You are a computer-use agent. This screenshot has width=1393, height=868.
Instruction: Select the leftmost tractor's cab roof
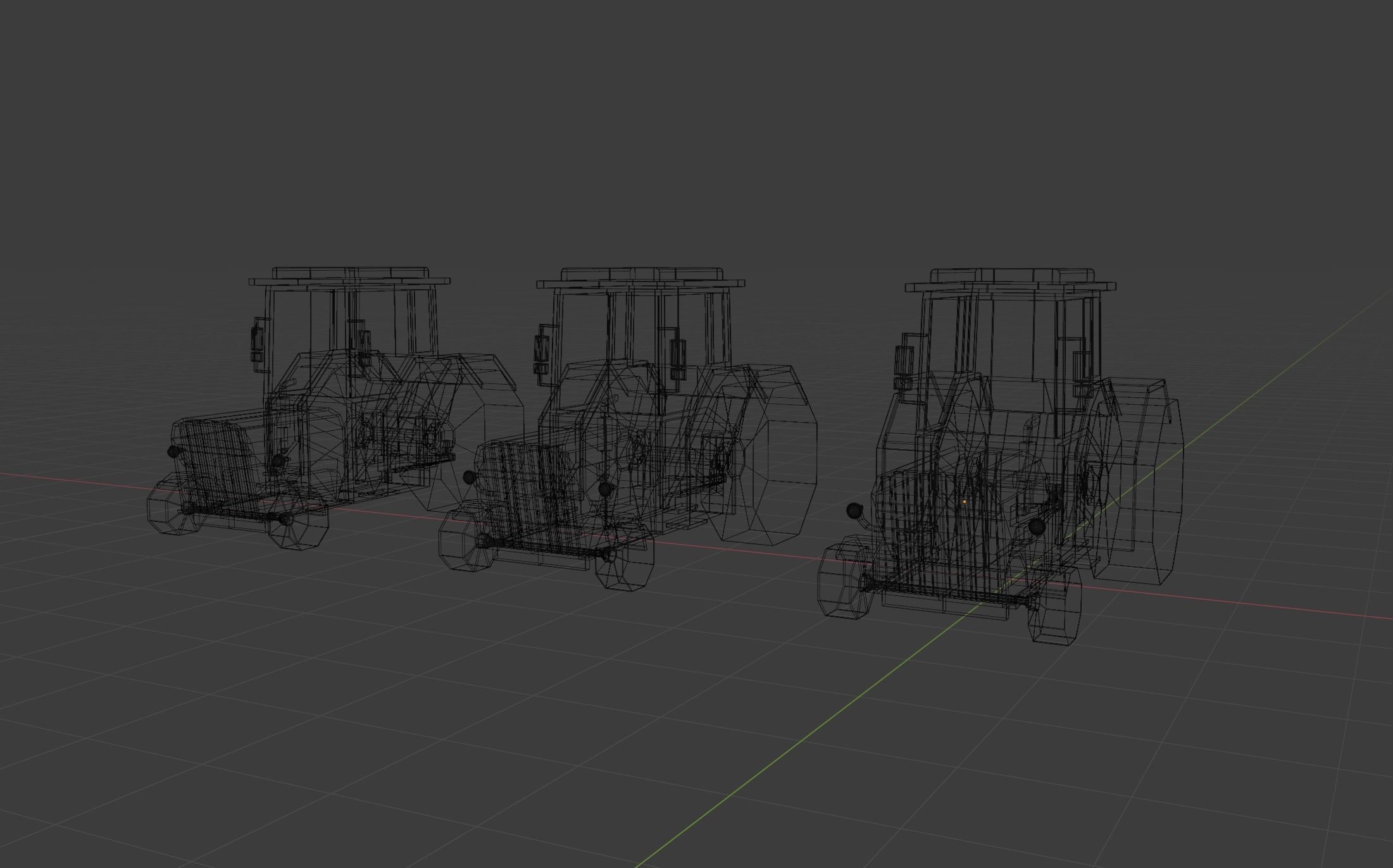(x=349, y=276)
